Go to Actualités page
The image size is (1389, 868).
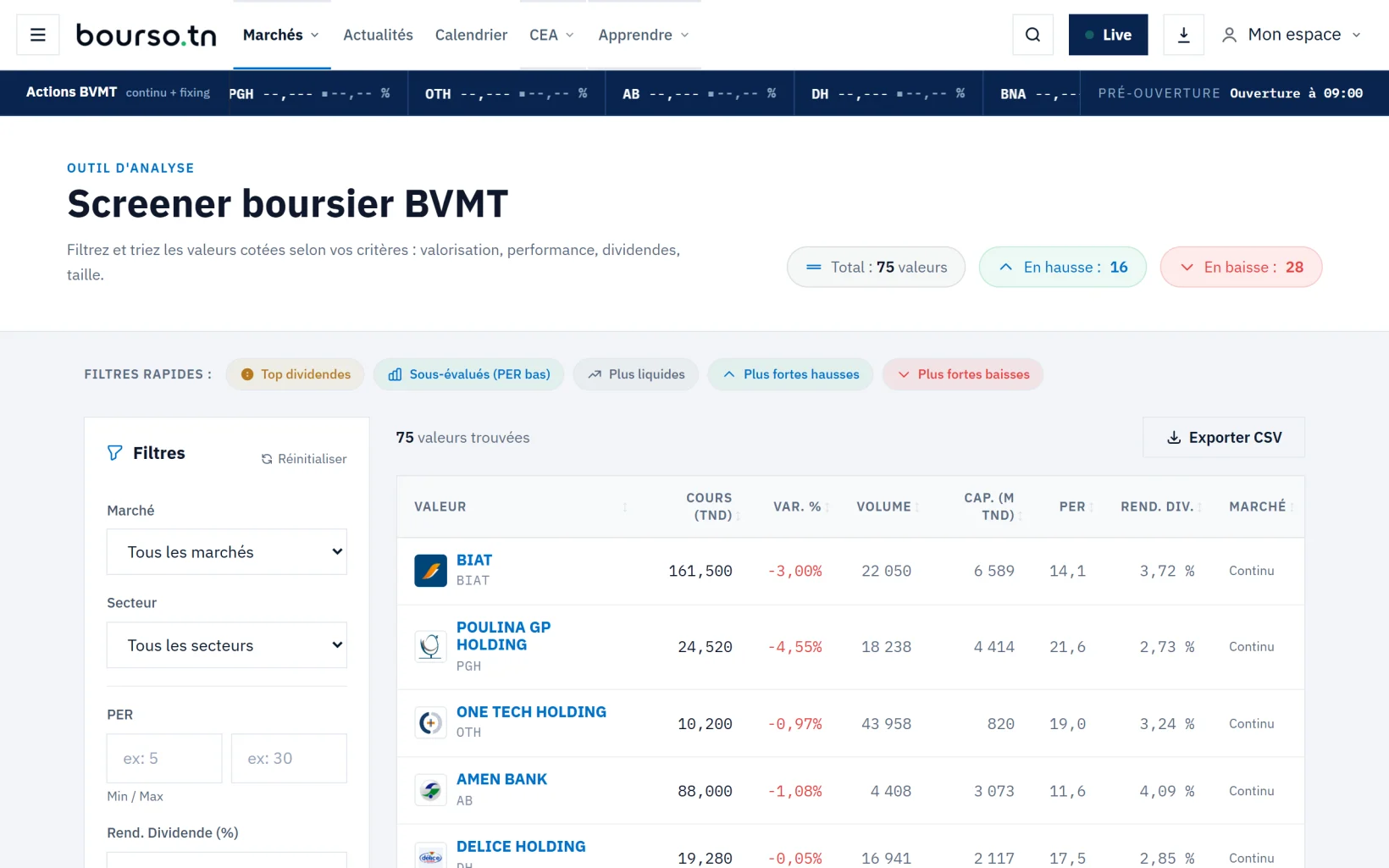(378, 35)
